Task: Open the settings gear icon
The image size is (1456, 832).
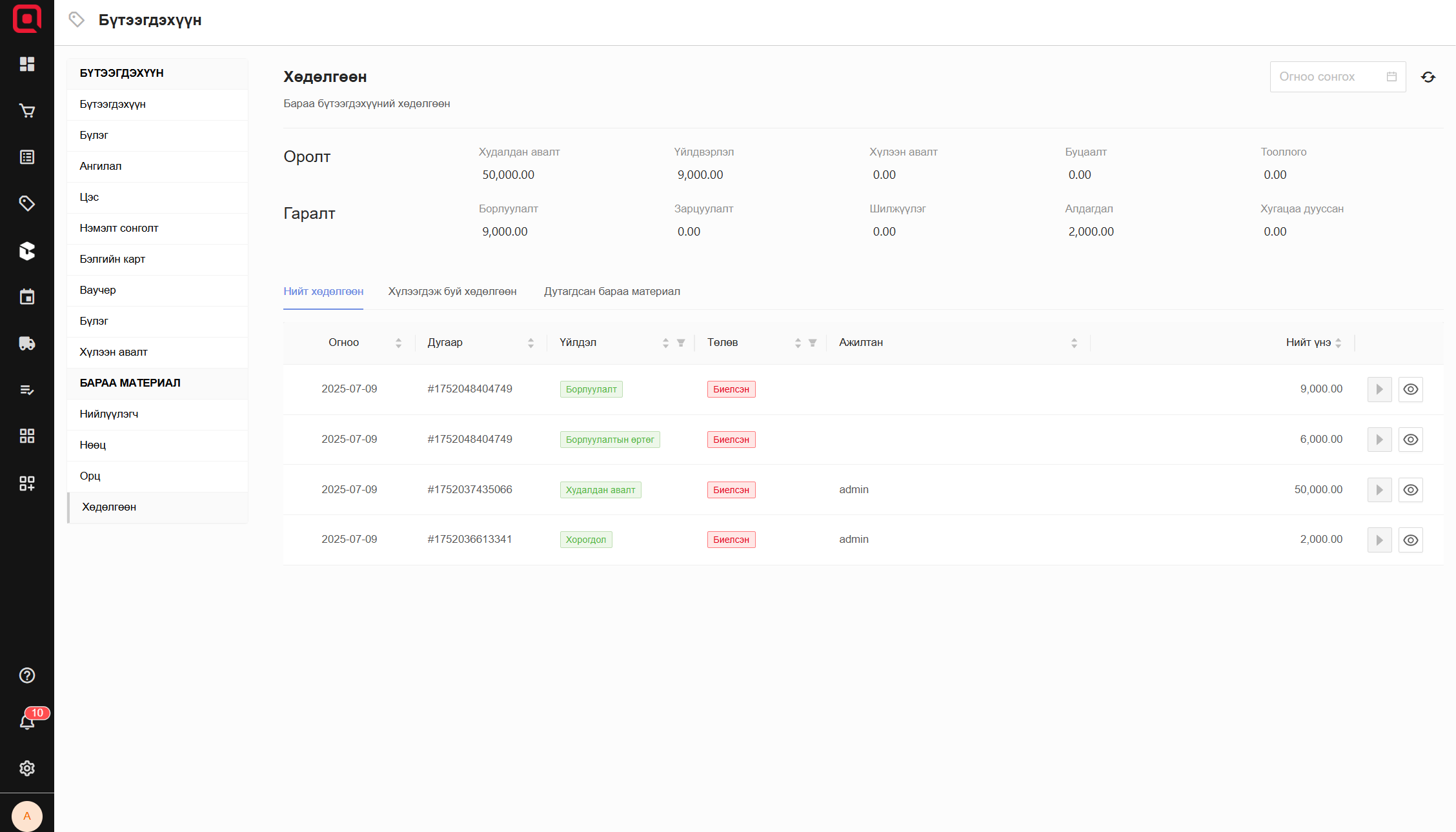Action: tap(26, 768)
